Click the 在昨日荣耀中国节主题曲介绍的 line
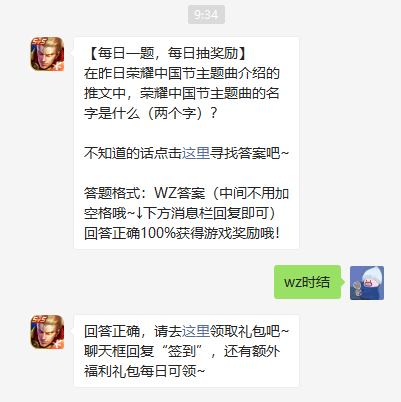Screen dimensions: 401x402 [x=182, y=73]
